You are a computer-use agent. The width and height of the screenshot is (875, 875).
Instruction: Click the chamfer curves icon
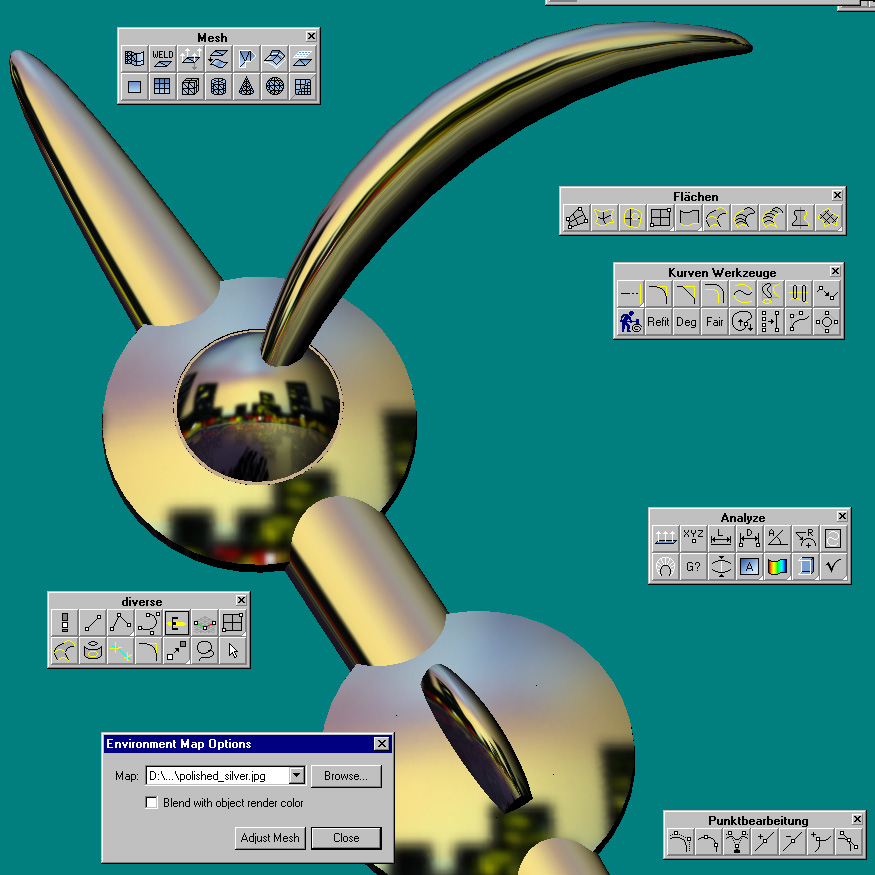tap(686, 294)
